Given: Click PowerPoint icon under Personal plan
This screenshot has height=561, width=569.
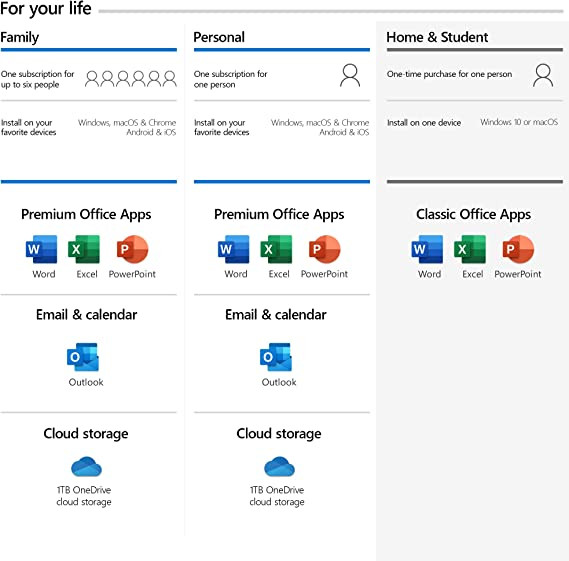Looking at the screenshot, I should click(325, 249).
